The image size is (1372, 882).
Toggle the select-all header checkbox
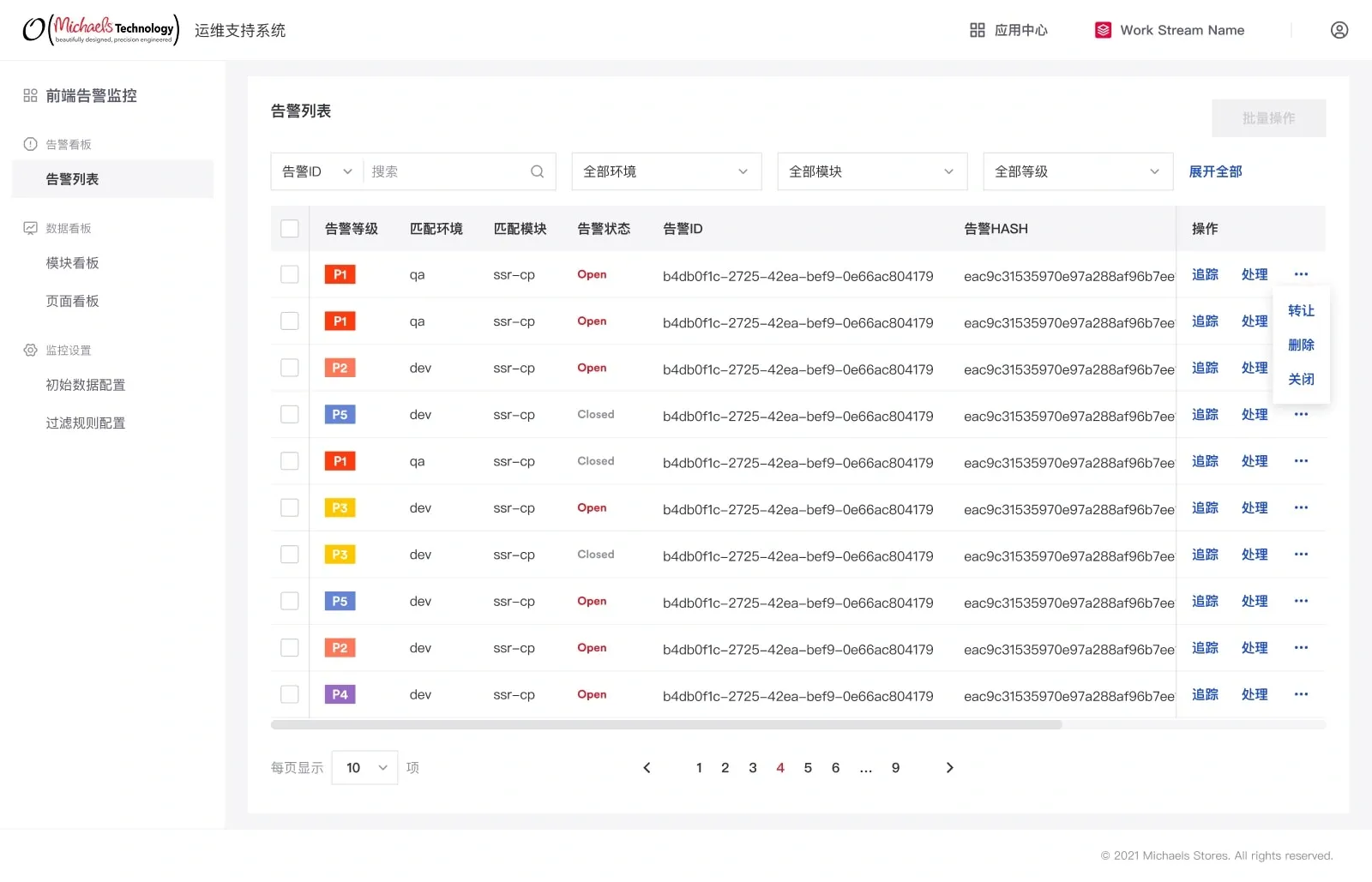(290, 229)
